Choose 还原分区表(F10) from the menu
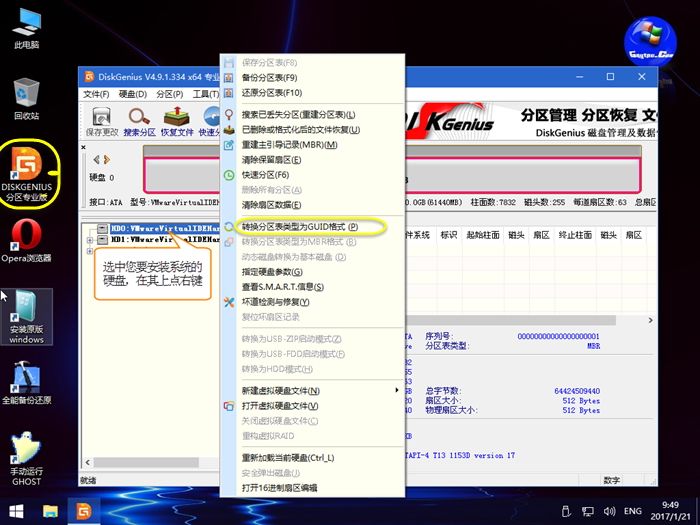Viewport: 700px width, 525px height. coord(312,93)
